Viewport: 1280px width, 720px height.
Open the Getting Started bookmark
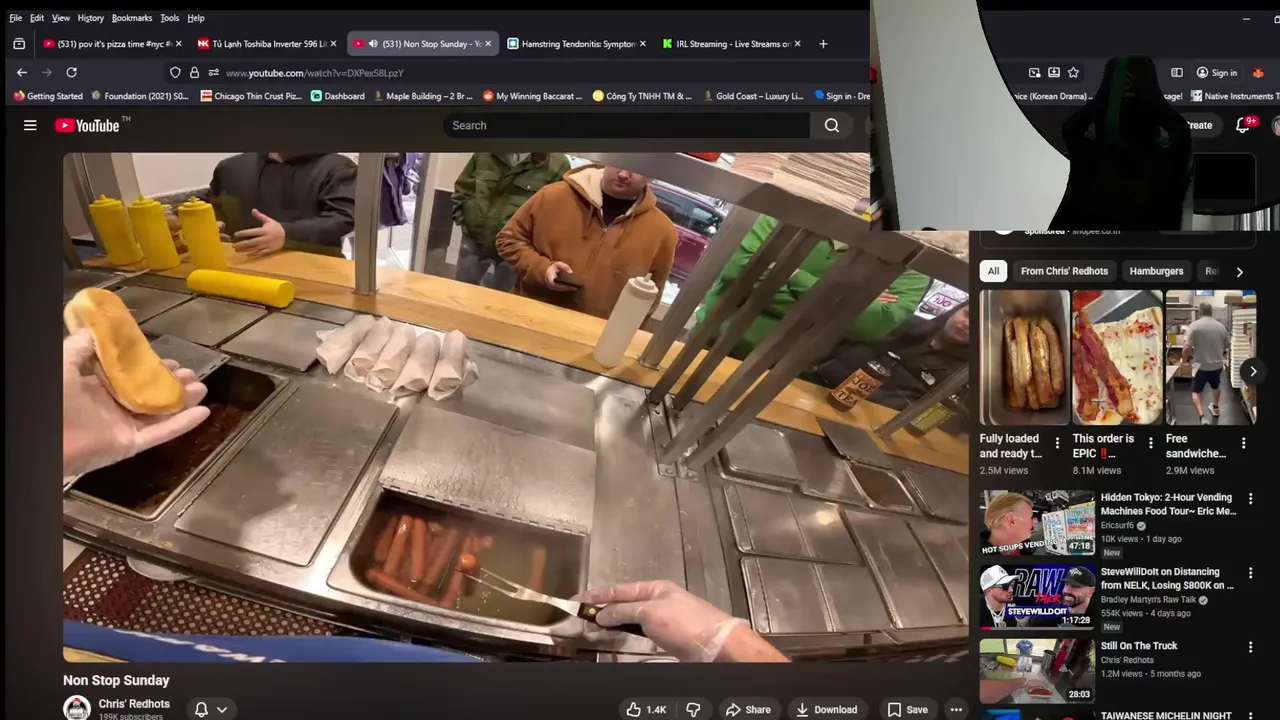click(x=48, y=96)
